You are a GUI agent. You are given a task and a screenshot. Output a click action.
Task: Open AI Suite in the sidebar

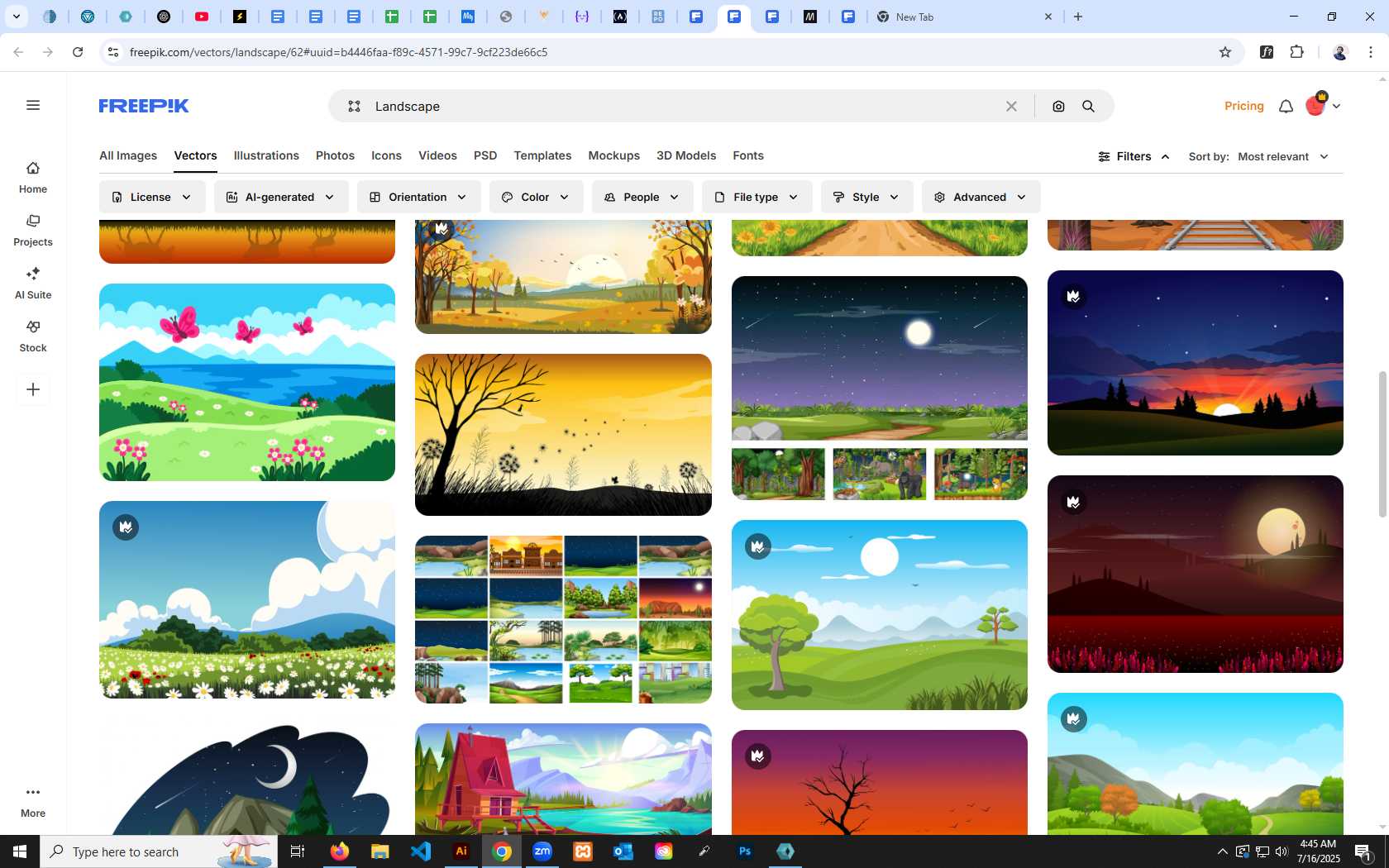click(33, 284)
